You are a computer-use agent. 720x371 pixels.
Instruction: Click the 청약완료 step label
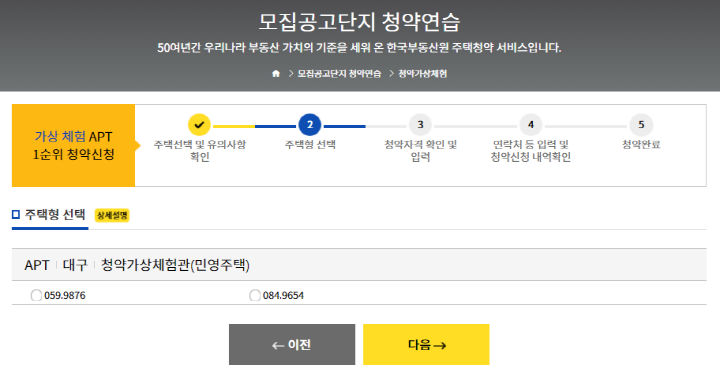(x=641, y=144)
